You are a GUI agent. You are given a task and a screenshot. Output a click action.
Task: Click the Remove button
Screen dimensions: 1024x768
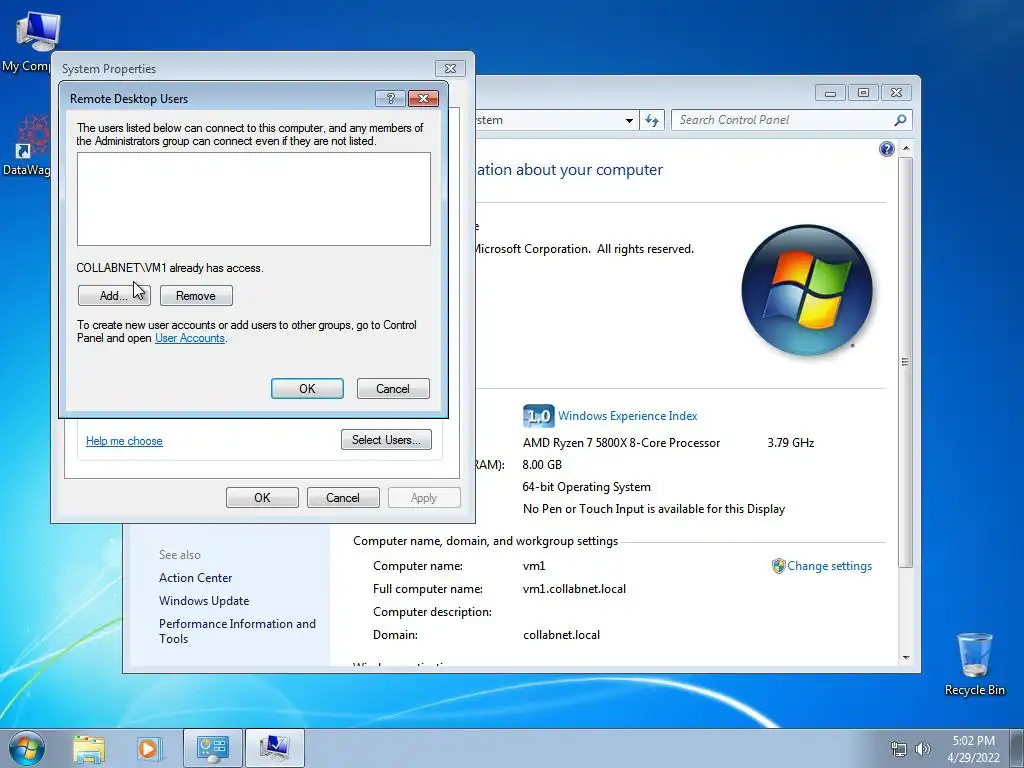(196, 296)
